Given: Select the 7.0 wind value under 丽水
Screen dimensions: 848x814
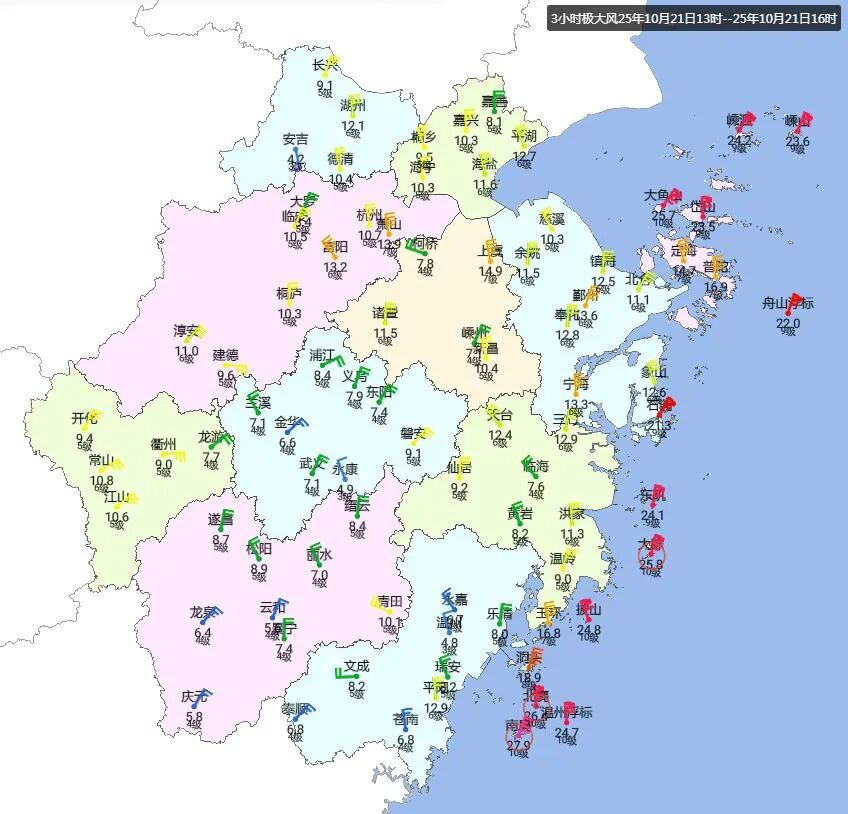Looking at the screenshot, I should click(x=320, y=575).
